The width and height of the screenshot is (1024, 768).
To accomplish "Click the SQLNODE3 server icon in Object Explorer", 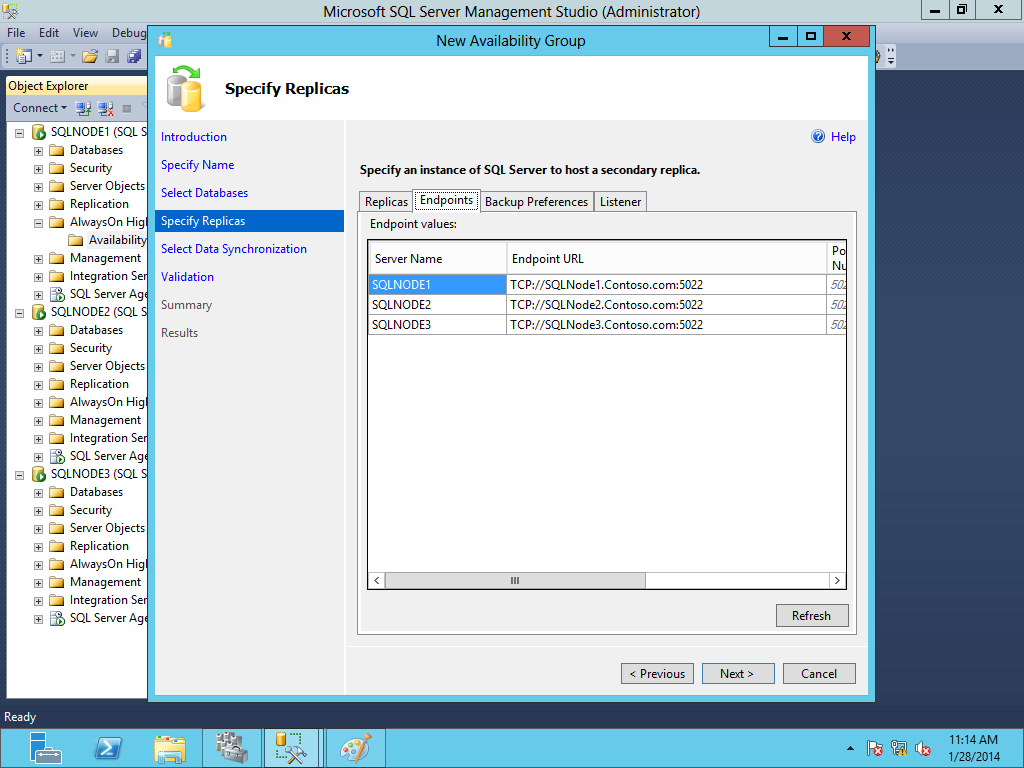I will pyautogui.click(x=39, y=474).
